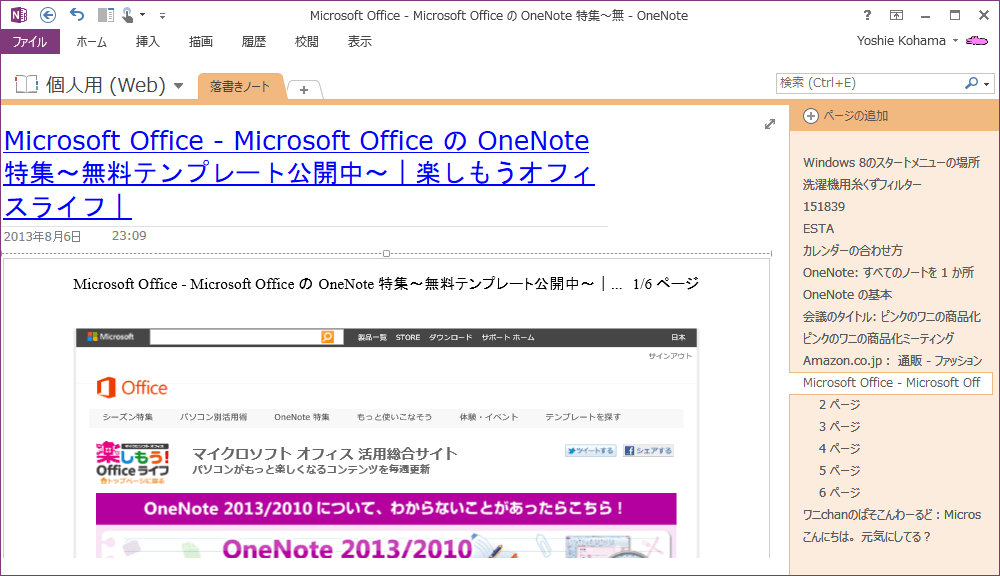Viewport: 1000px width, 576px height.
Task: Toggle full page view icon in title bar
Action: [x=896, y=15]
